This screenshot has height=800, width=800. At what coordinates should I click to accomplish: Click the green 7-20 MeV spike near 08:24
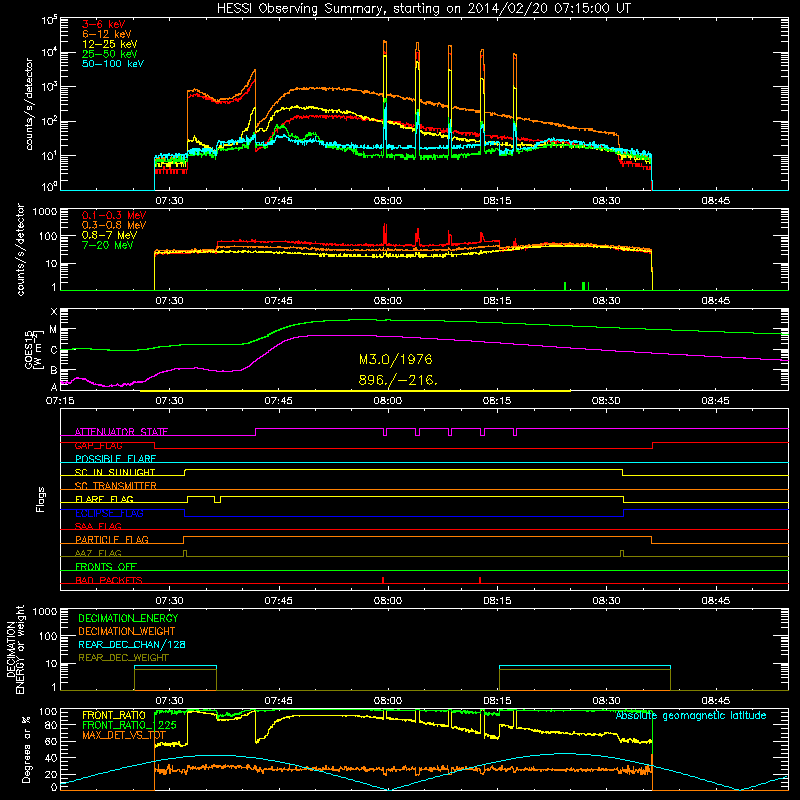pos(565,286)
